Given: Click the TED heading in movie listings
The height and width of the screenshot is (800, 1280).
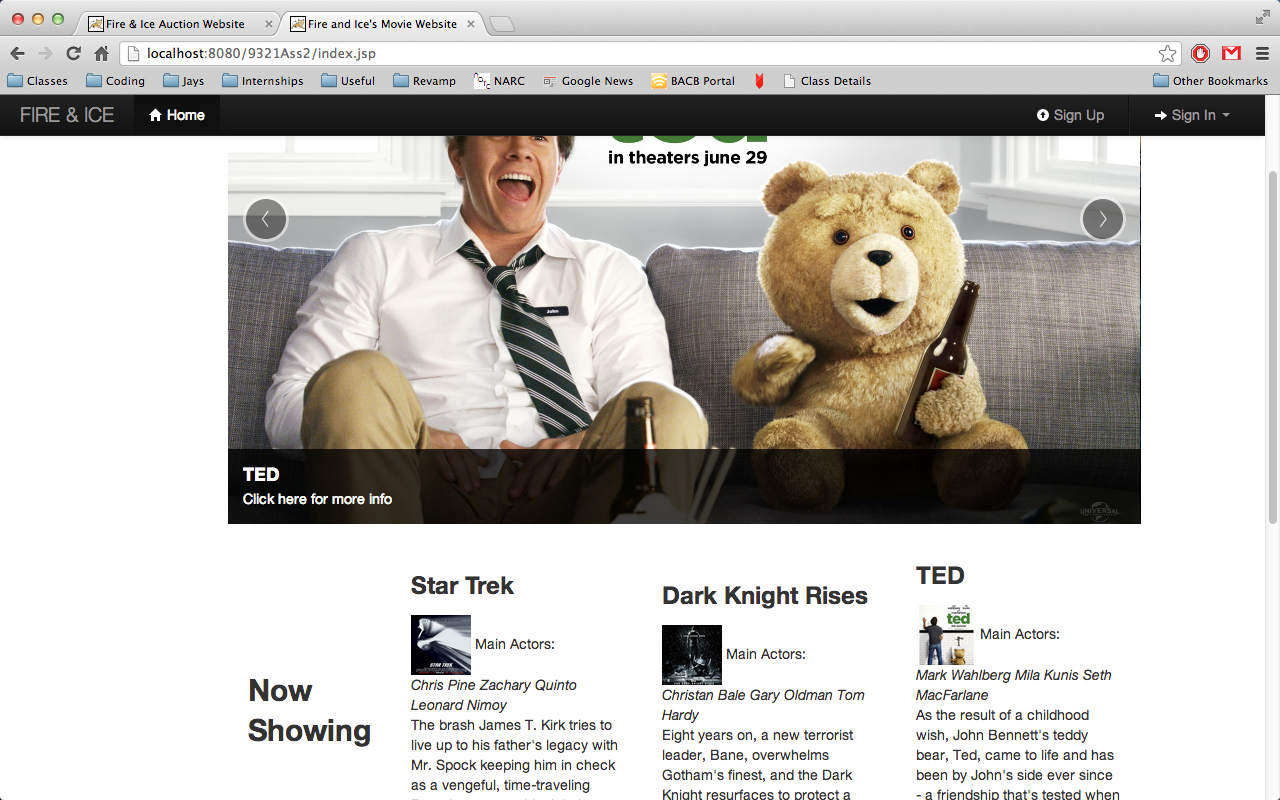Looking at the screenshot, I should pyautogui.click(x=940, y=576).
